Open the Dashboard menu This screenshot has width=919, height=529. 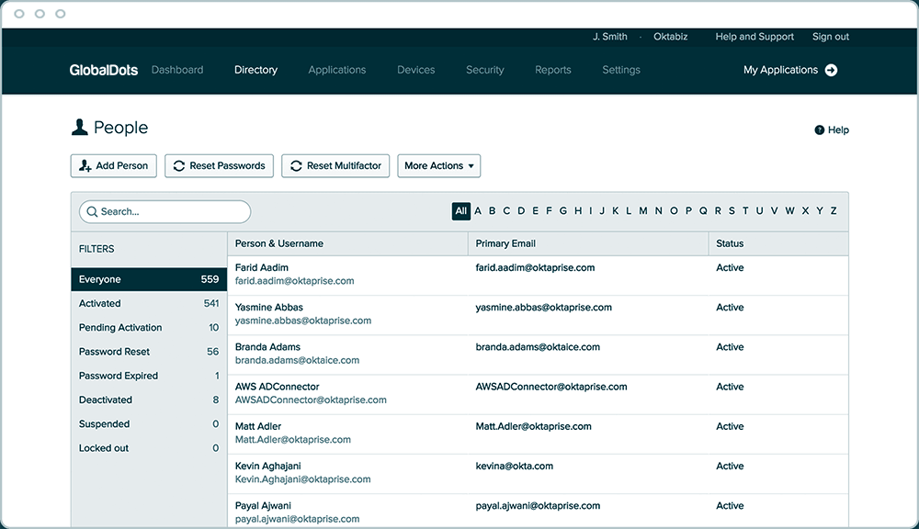(x=177, y=70)
